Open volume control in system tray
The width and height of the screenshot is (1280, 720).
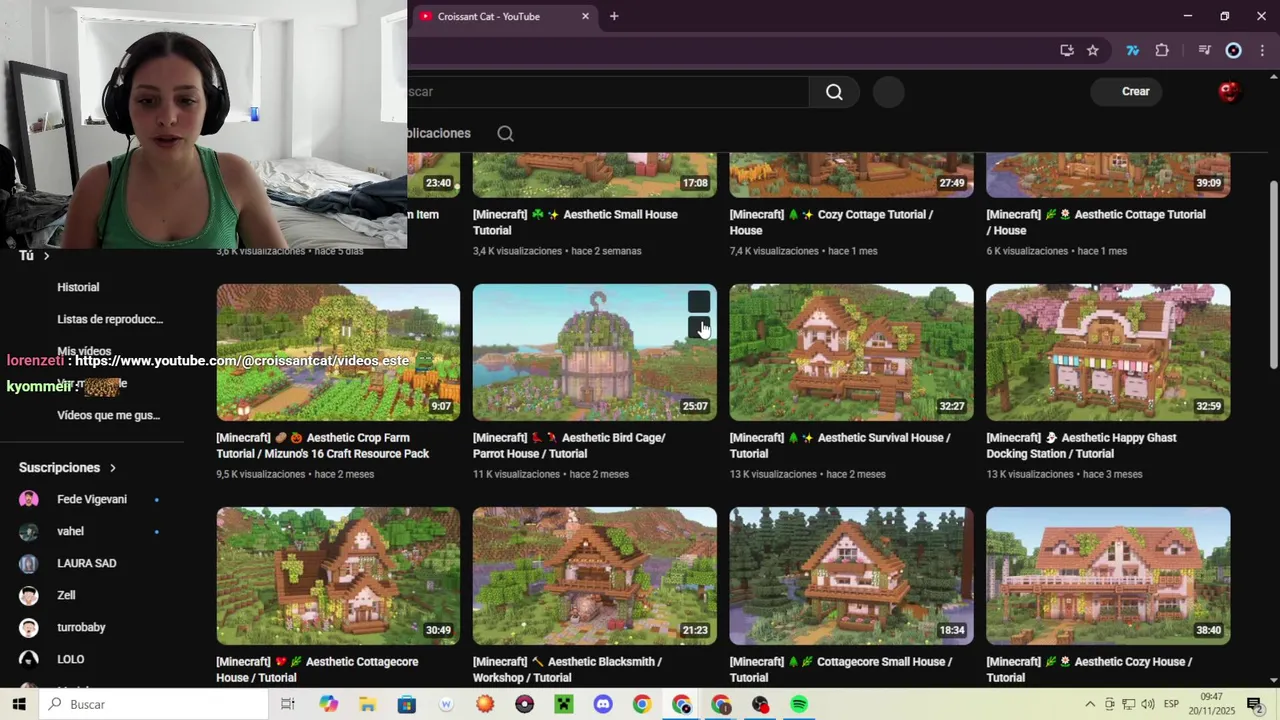point(1148,704)
